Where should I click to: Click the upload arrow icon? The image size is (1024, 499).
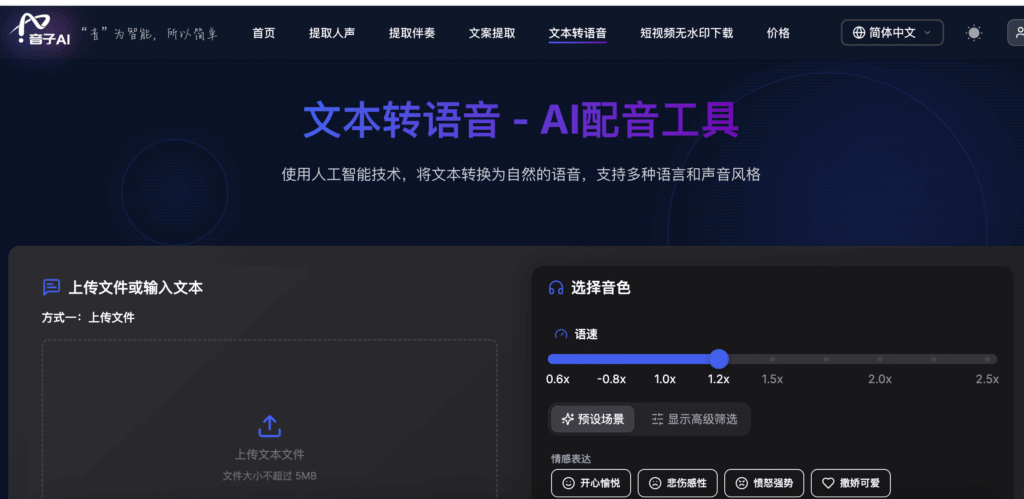click(x=269, y=427)
